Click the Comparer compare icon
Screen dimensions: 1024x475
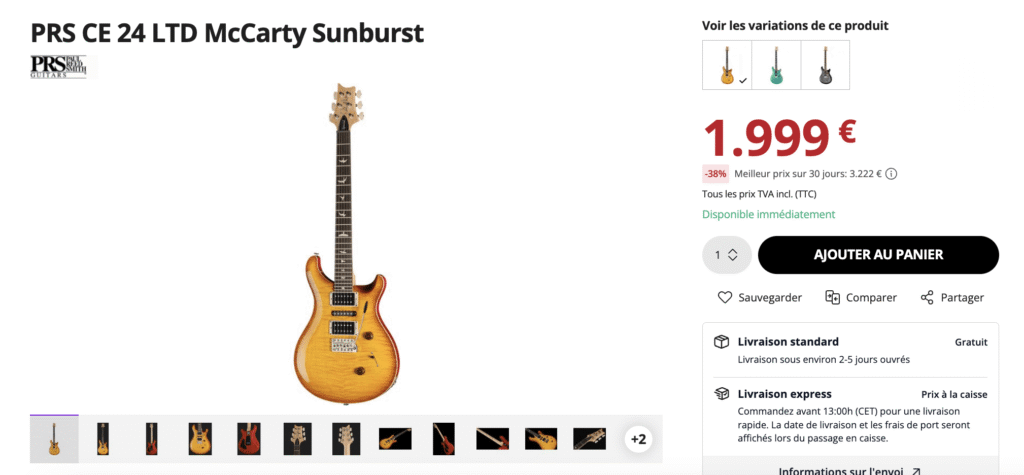832,297
